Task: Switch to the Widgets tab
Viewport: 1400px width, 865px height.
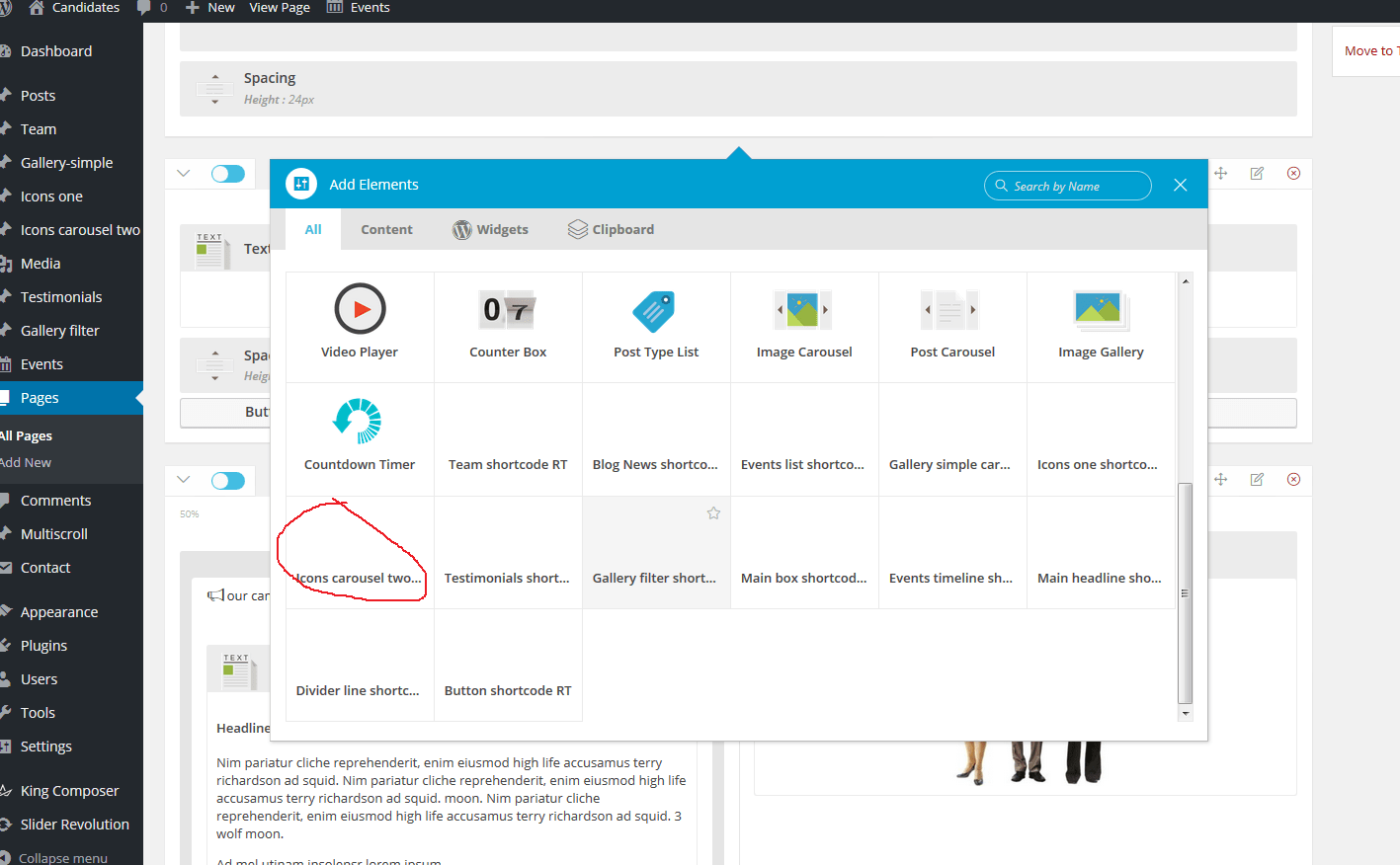Action: [491, 229]
